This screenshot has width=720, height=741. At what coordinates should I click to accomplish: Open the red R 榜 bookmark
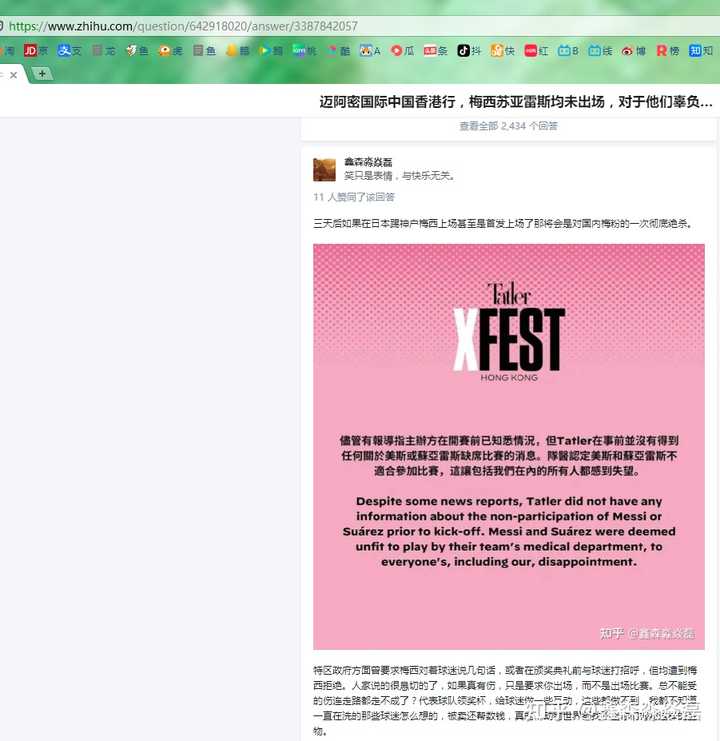pos(668,51)
